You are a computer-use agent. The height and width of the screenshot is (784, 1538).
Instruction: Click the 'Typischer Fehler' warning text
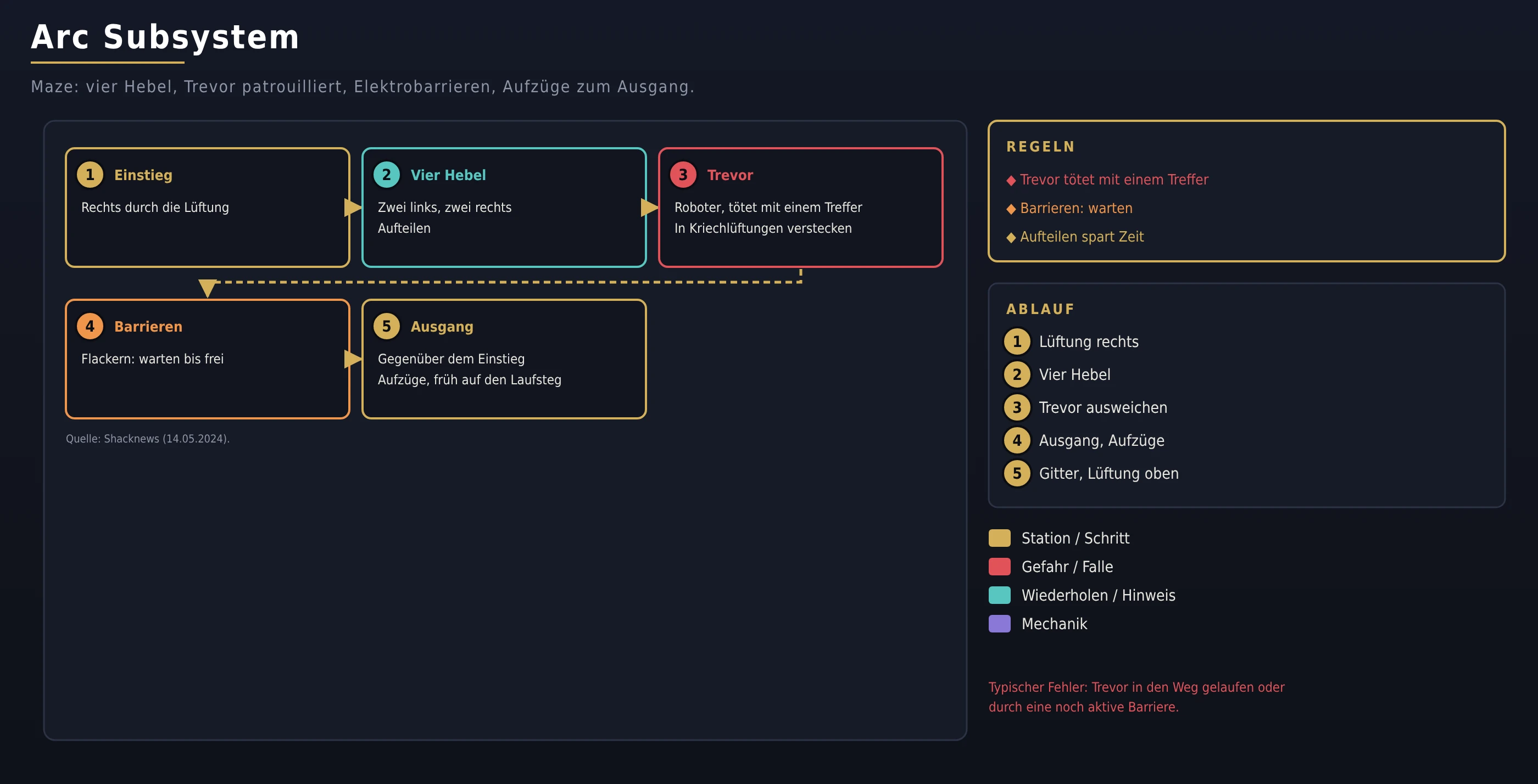click(1136, 697)
